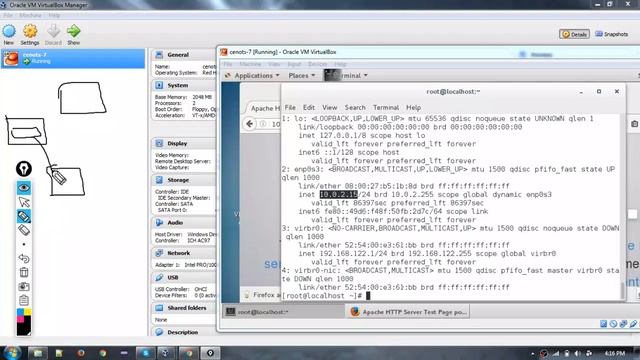Open the terminal View menu

click(x=330, y=107)
